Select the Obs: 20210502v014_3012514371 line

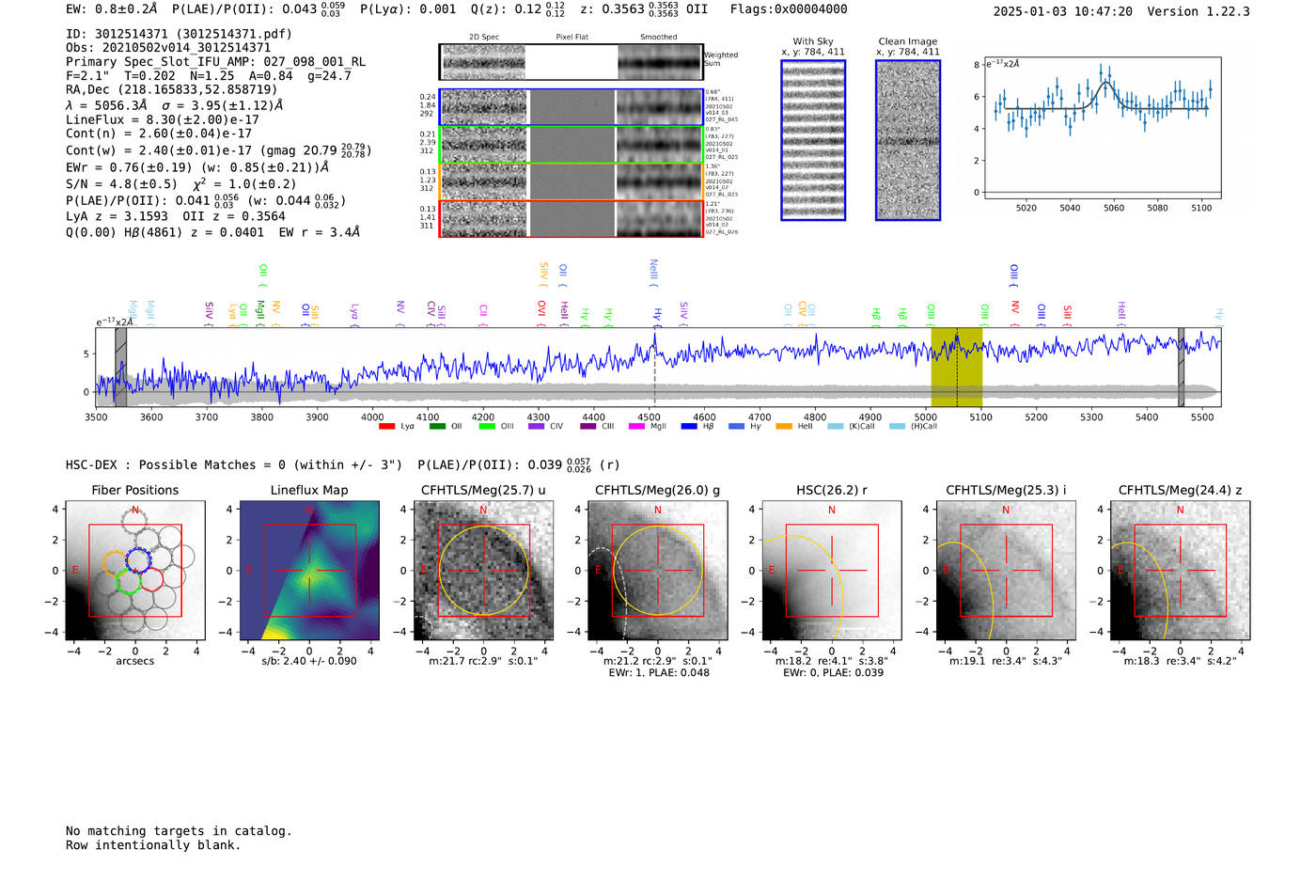point(168,48)
